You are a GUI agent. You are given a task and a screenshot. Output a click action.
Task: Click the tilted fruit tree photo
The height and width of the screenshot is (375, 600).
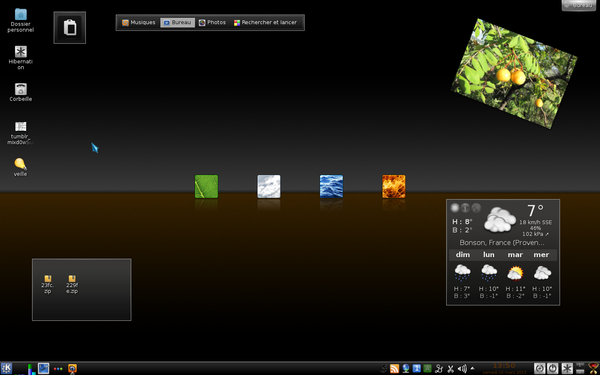click(514, 73)
